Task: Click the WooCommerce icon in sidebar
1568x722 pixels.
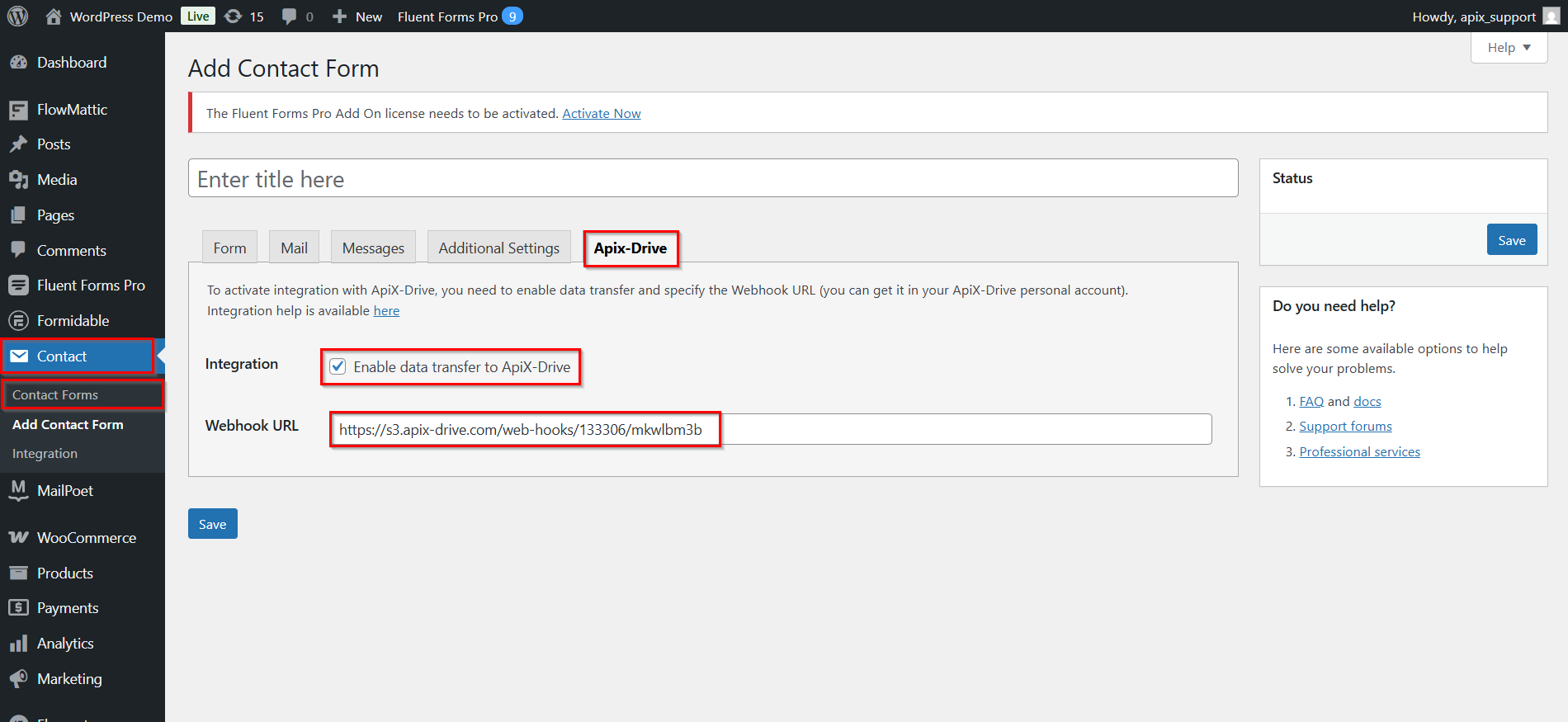Action: click(18, 538)
